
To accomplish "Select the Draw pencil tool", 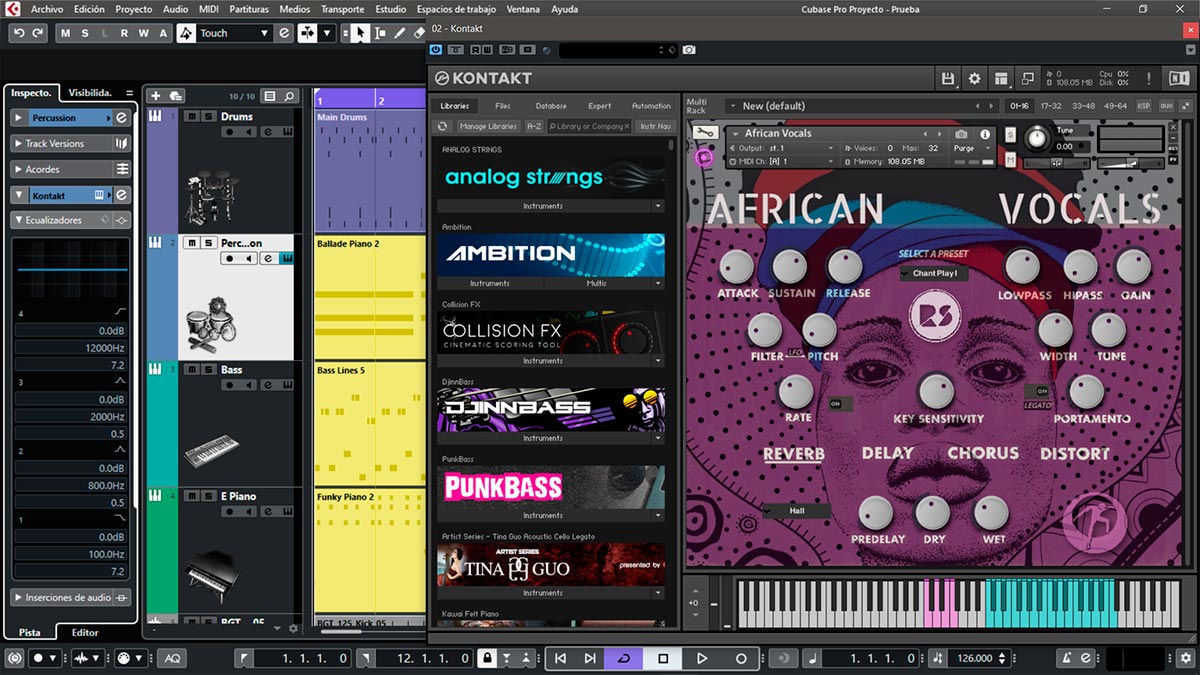I will 400,33.
